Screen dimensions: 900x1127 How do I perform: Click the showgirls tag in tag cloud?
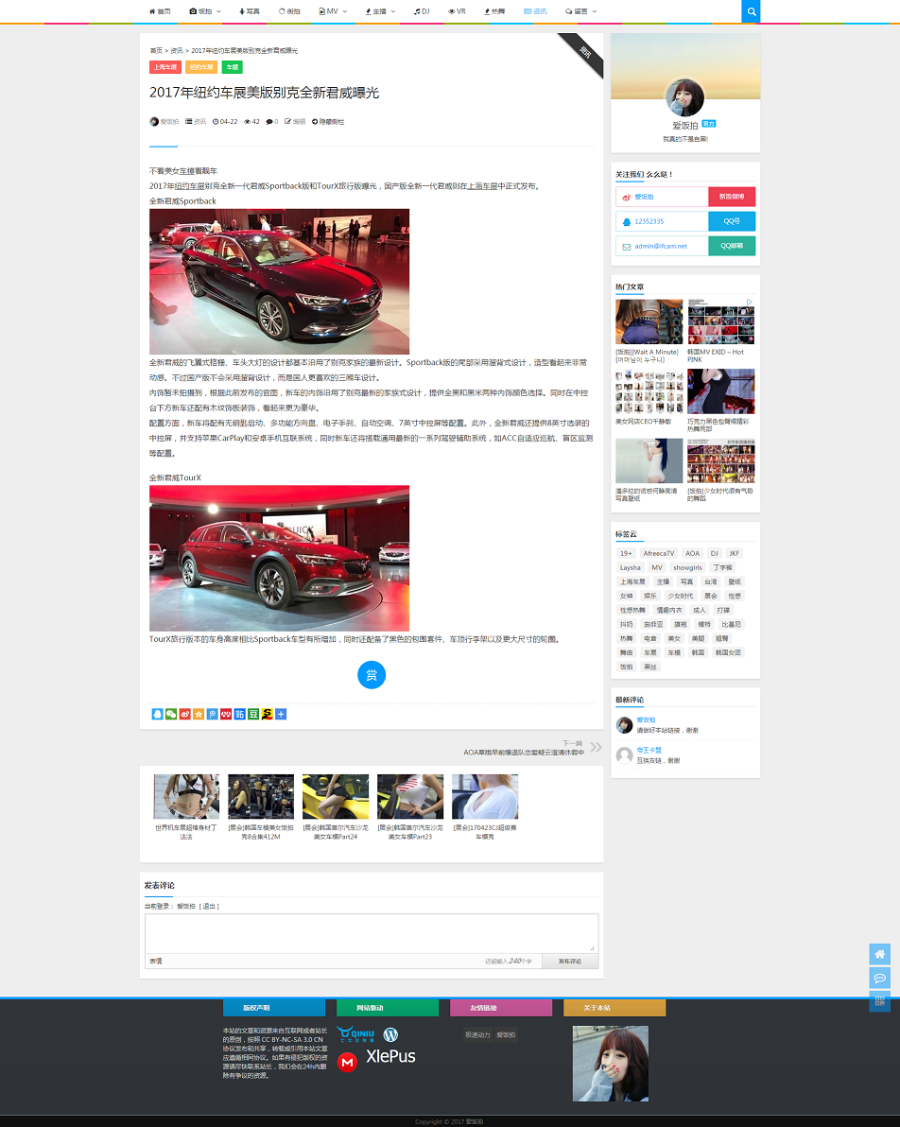point(687,568)
